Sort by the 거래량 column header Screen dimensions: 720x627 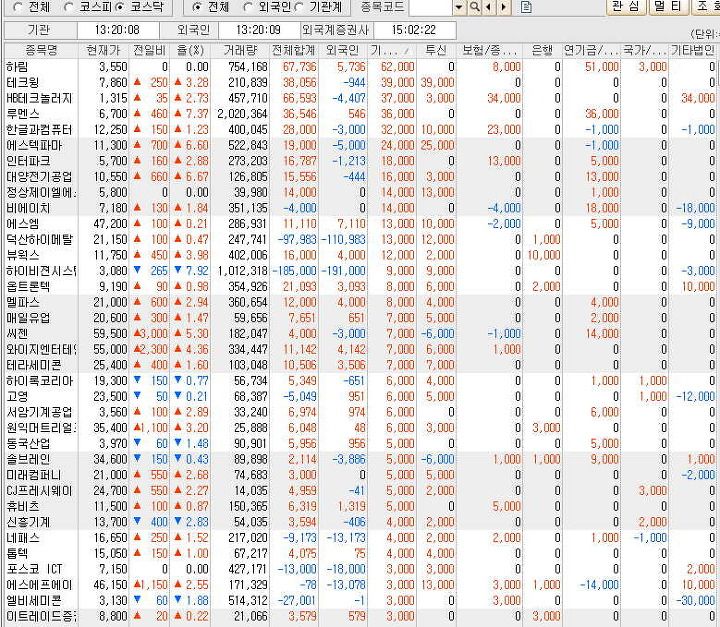pos(240,50)
